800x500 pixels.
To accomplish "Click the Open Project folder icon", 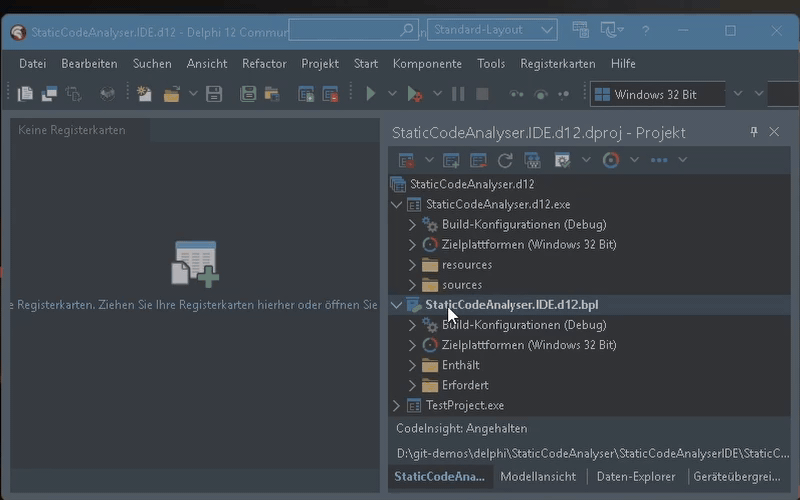I will pos(272,94).
